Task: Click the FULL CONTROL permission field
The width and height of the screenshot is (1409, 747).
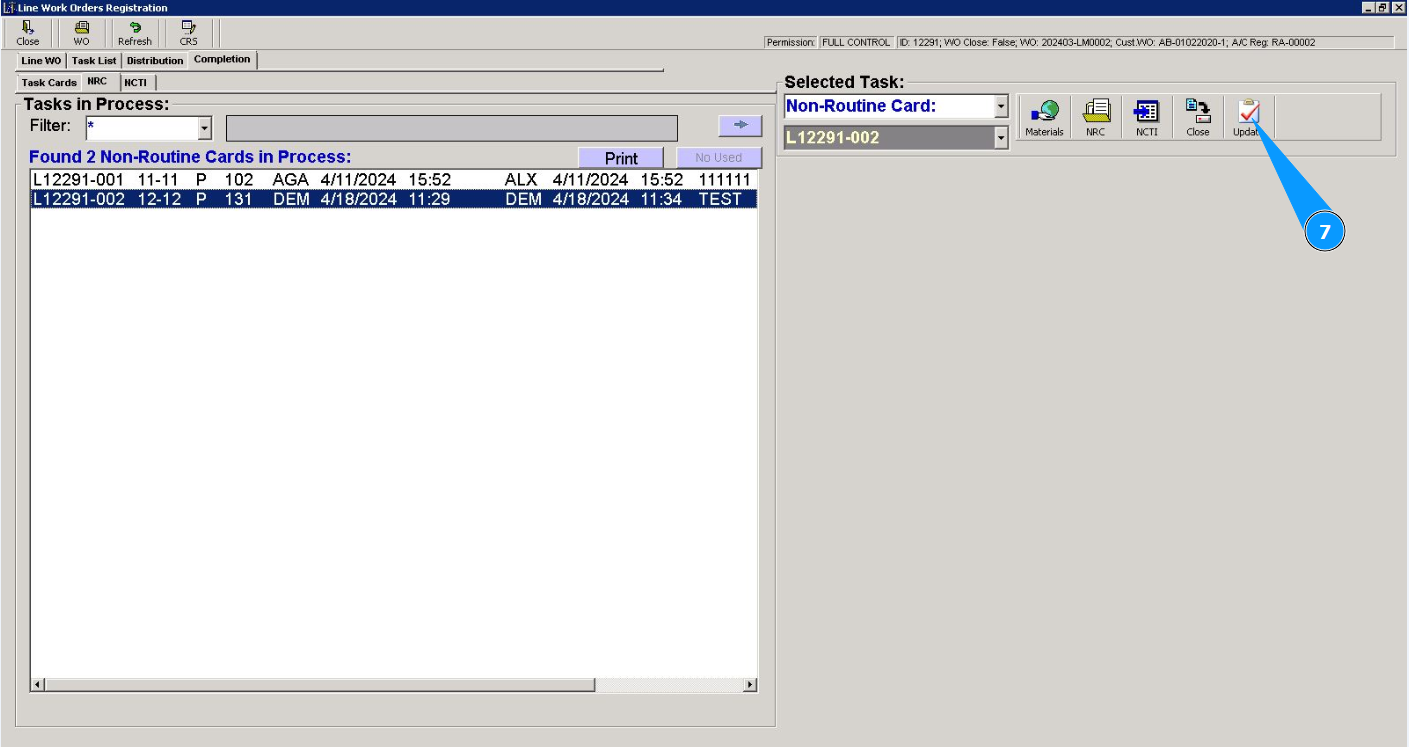Action: tap(855, 43)
